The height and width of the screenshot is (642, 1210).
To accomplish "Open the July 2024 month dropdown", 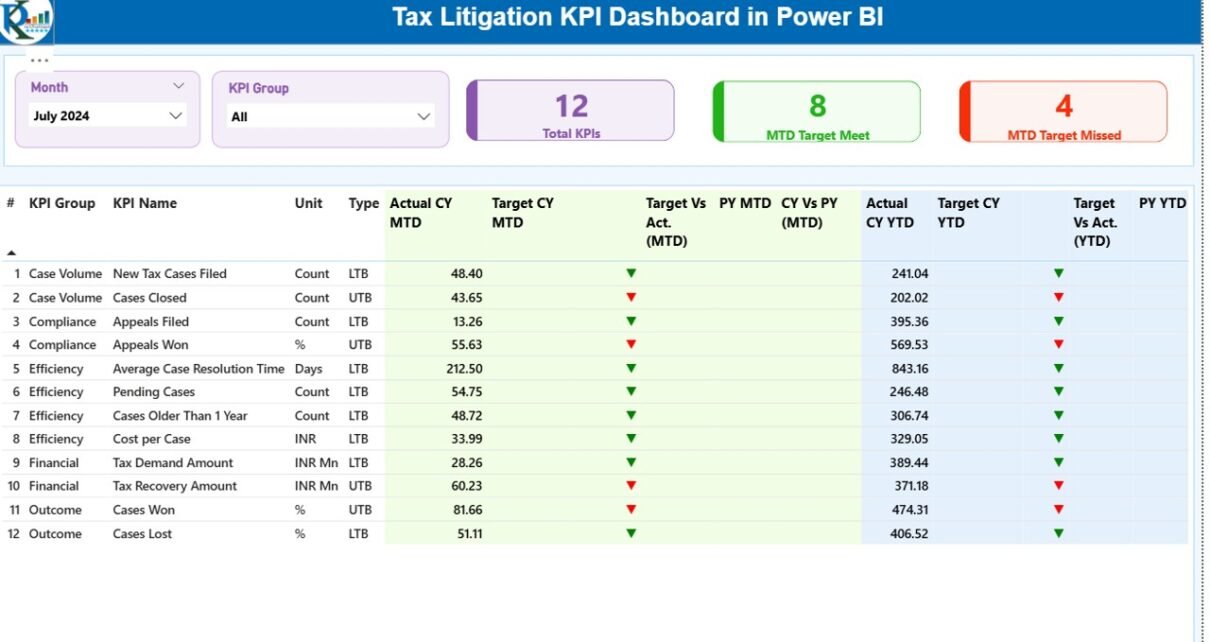I will click(176, 116).
